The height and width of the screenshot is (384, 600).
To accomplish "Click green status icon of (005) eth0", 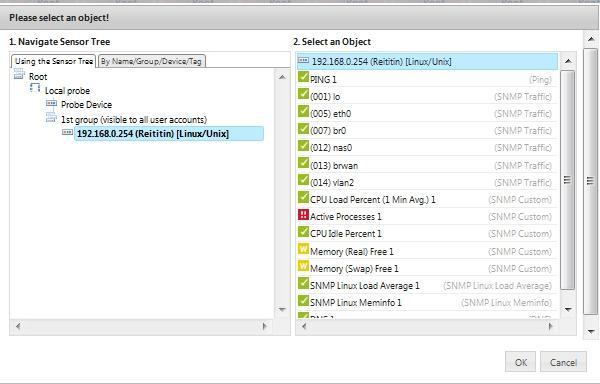I will 303,111.
